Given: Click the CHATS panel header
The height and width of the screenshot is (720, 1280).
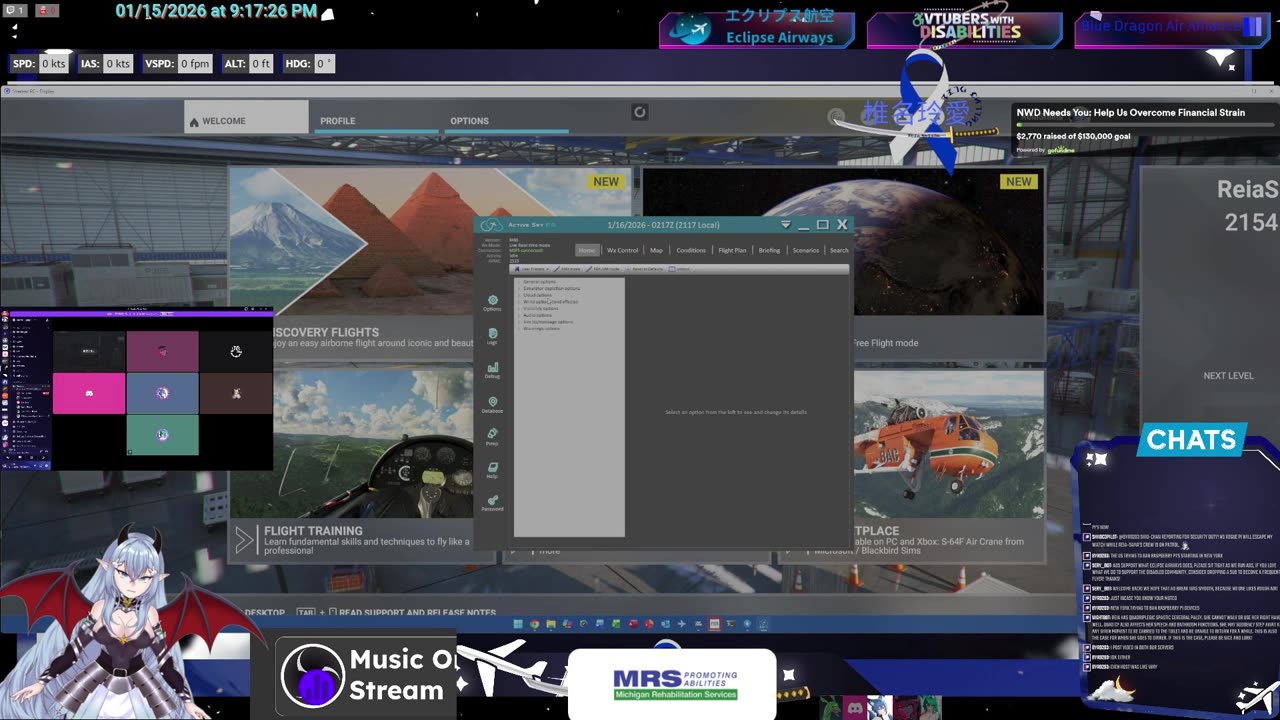Looking at the screenshot, I should (x=1192, y=440).
